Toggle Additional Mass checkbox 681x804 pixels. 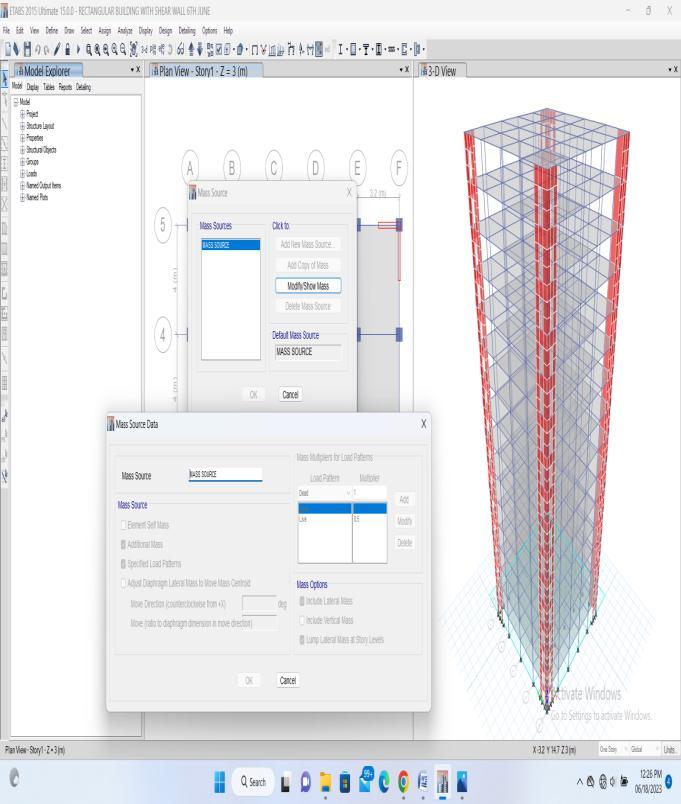(x=123, y=544)
